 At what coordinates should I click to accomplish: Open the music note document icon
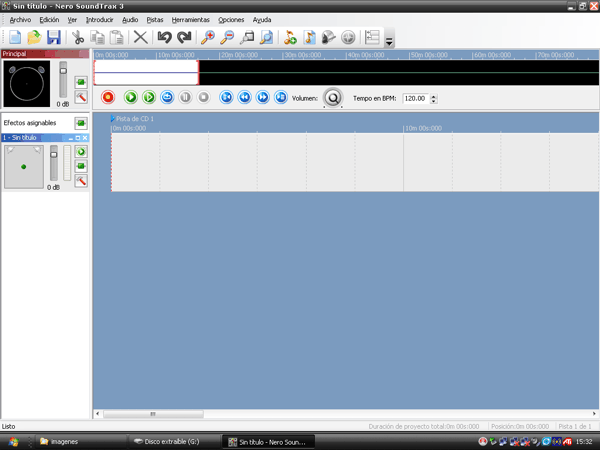(x=309, y=38)
